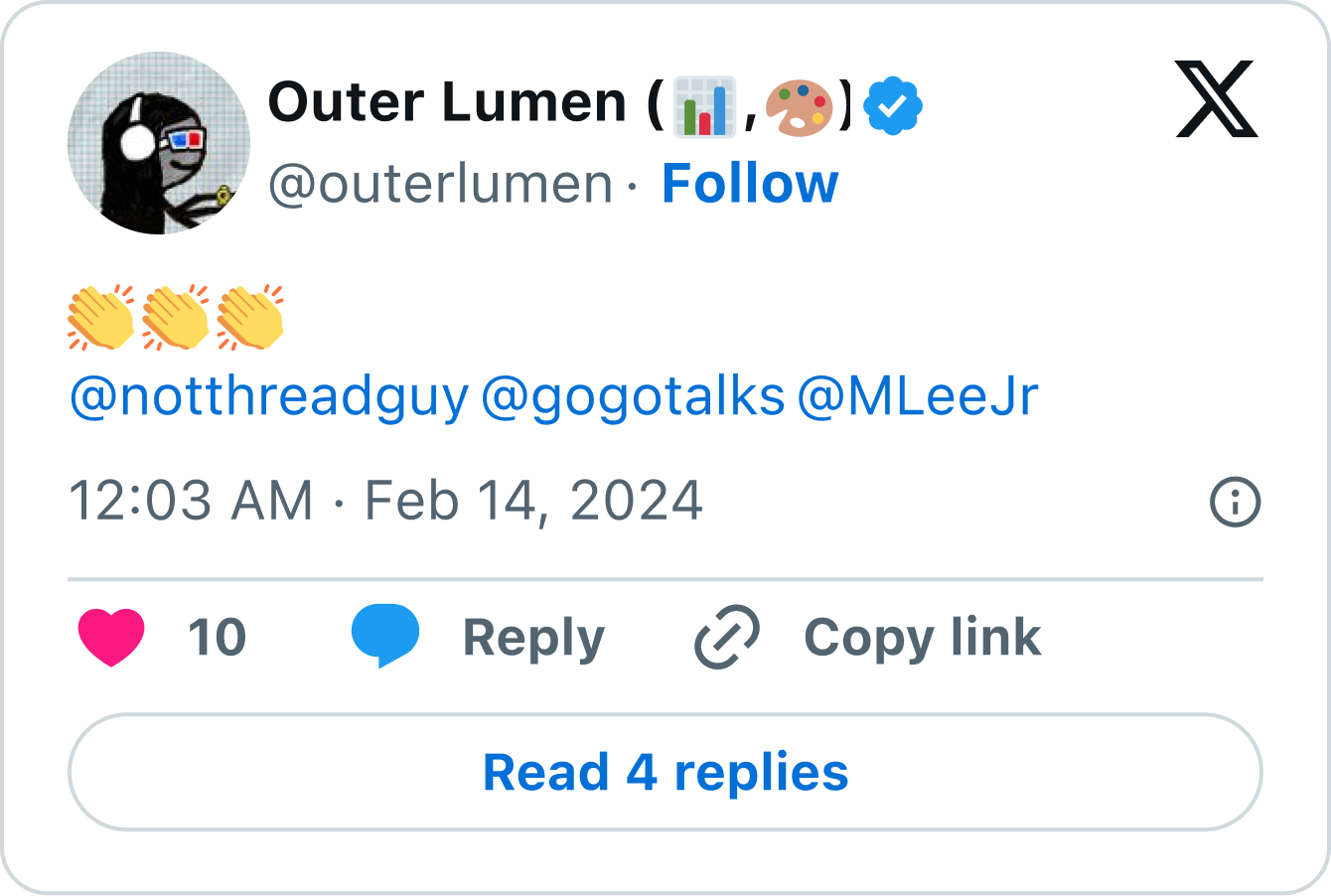This screenshot has height=896, width=1331.
Task: Open the tweet info circle icon
Action: coord(1235,502)
